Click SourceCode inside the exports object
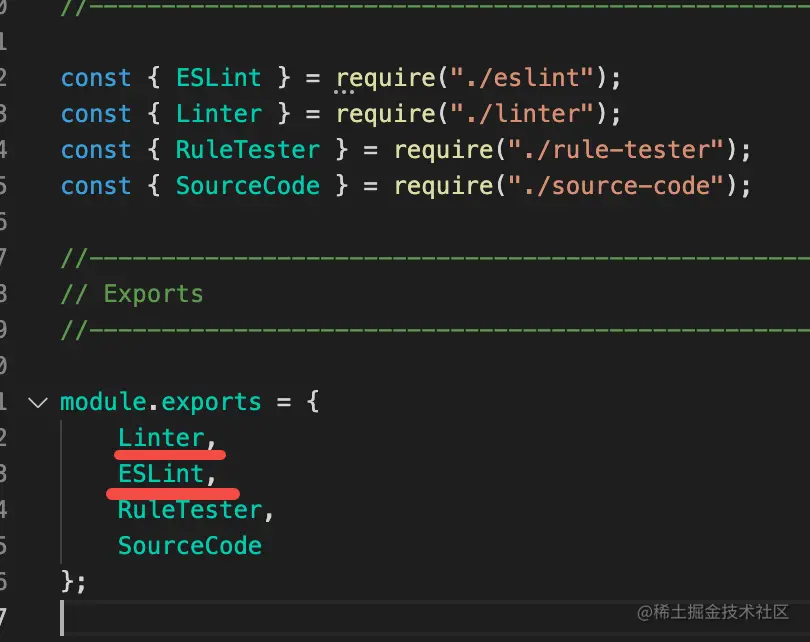 pyautogui.click(x=189, y=546)
